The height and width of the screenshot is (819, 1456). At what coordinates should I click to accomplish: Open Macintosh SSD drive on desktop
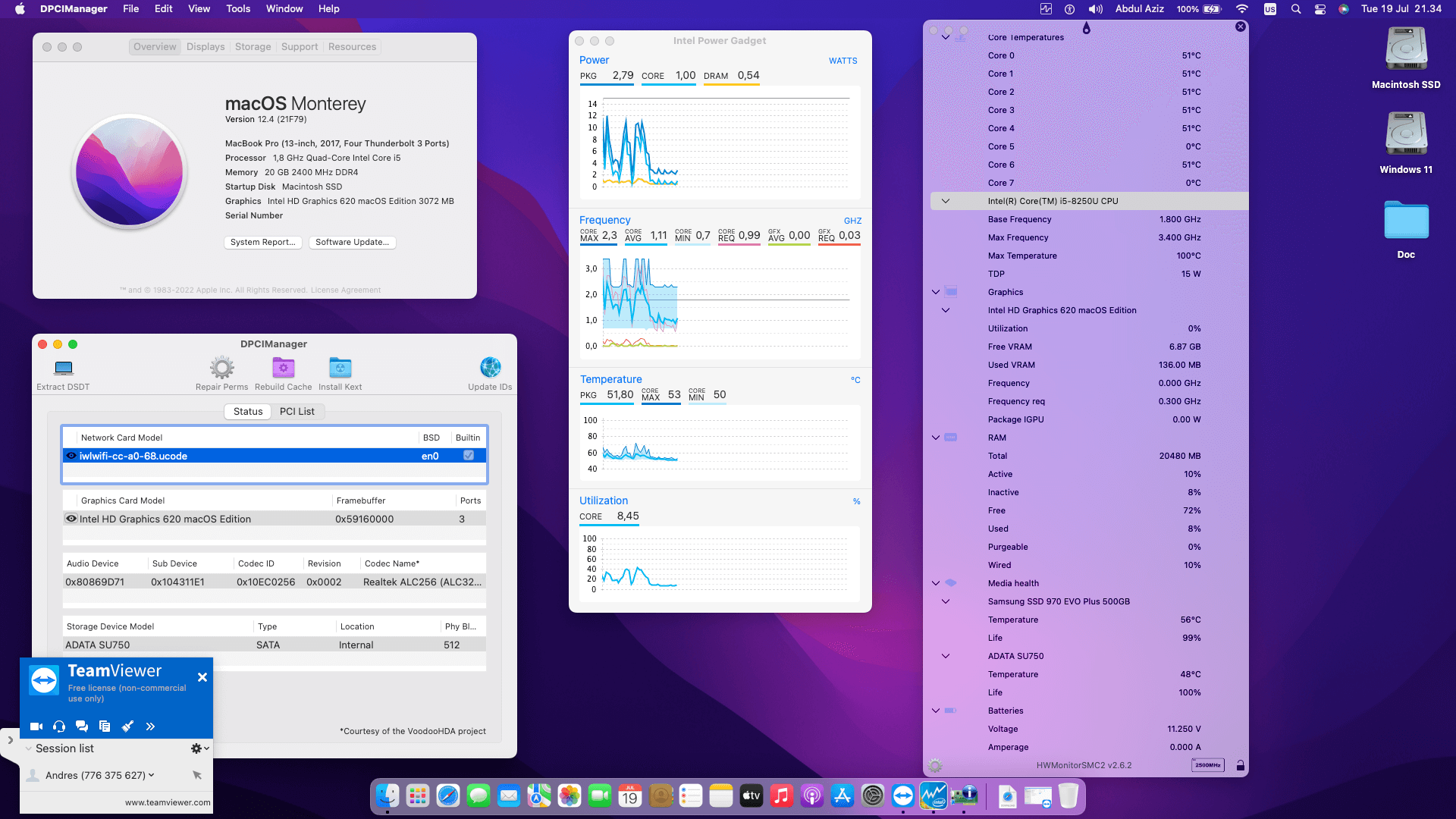click(x=1406, y=50)
